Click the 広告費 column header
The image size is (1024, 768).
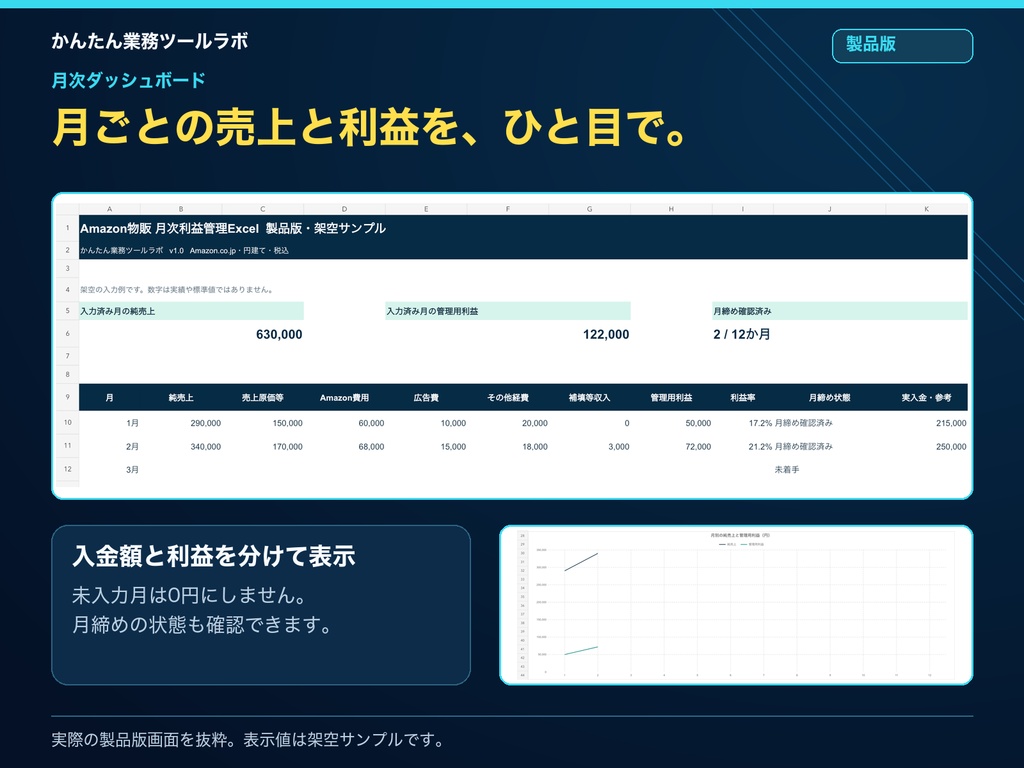(x=426, y=398)
